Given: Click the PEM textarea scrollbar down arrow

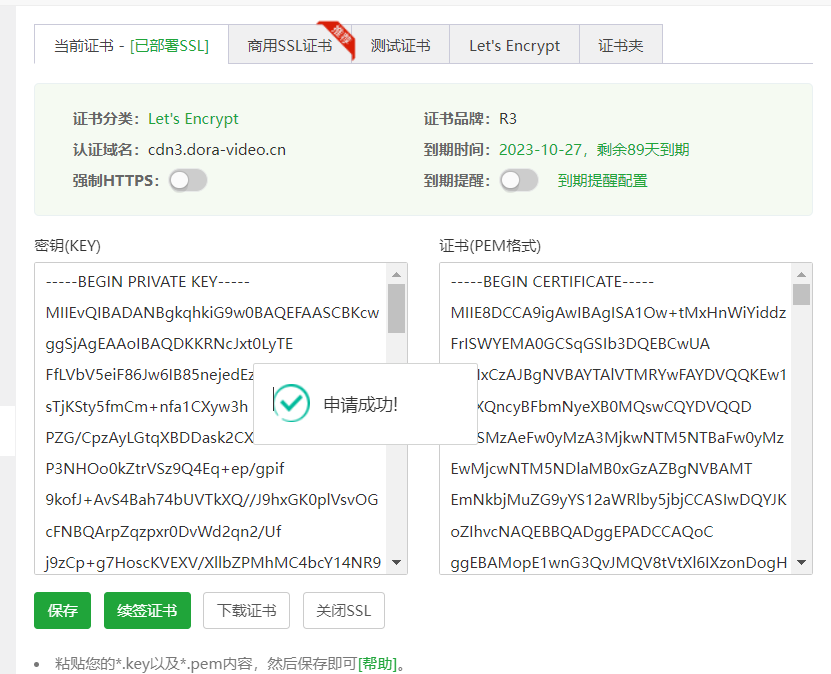Looking at the screenshot, I should (x=800, y=563).
